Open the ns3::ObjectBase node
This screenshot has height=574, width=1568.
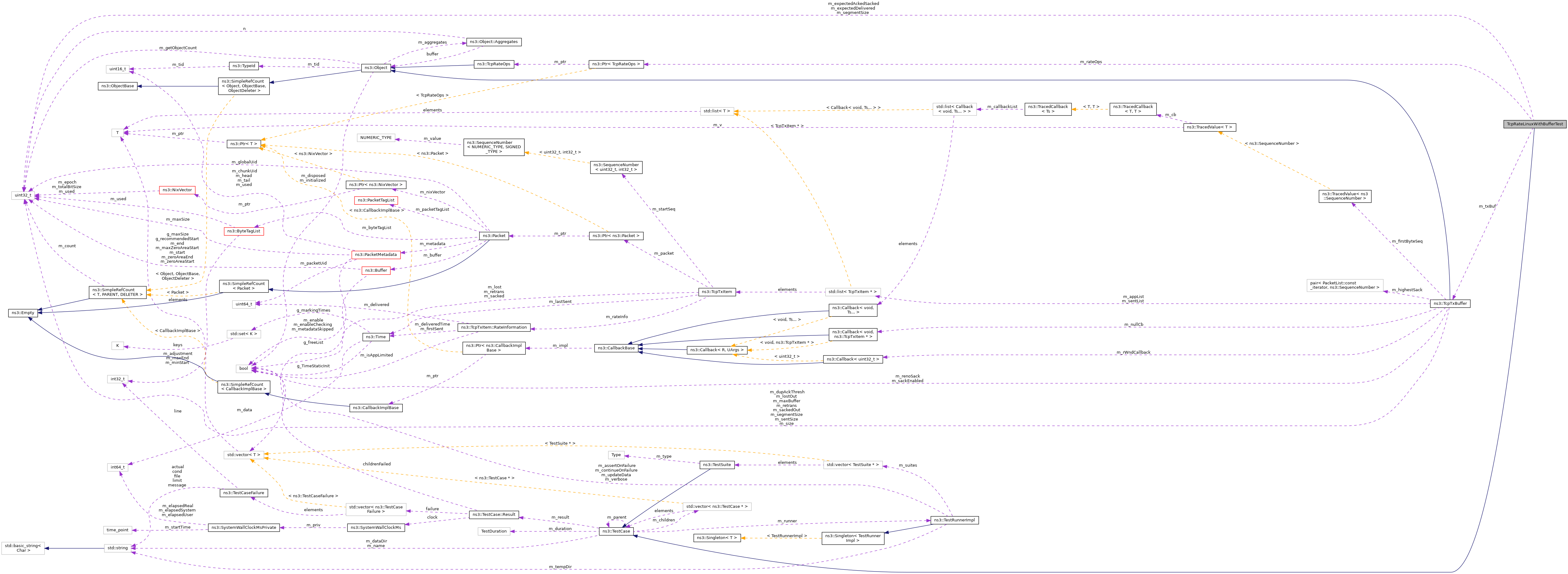[117, 86]
